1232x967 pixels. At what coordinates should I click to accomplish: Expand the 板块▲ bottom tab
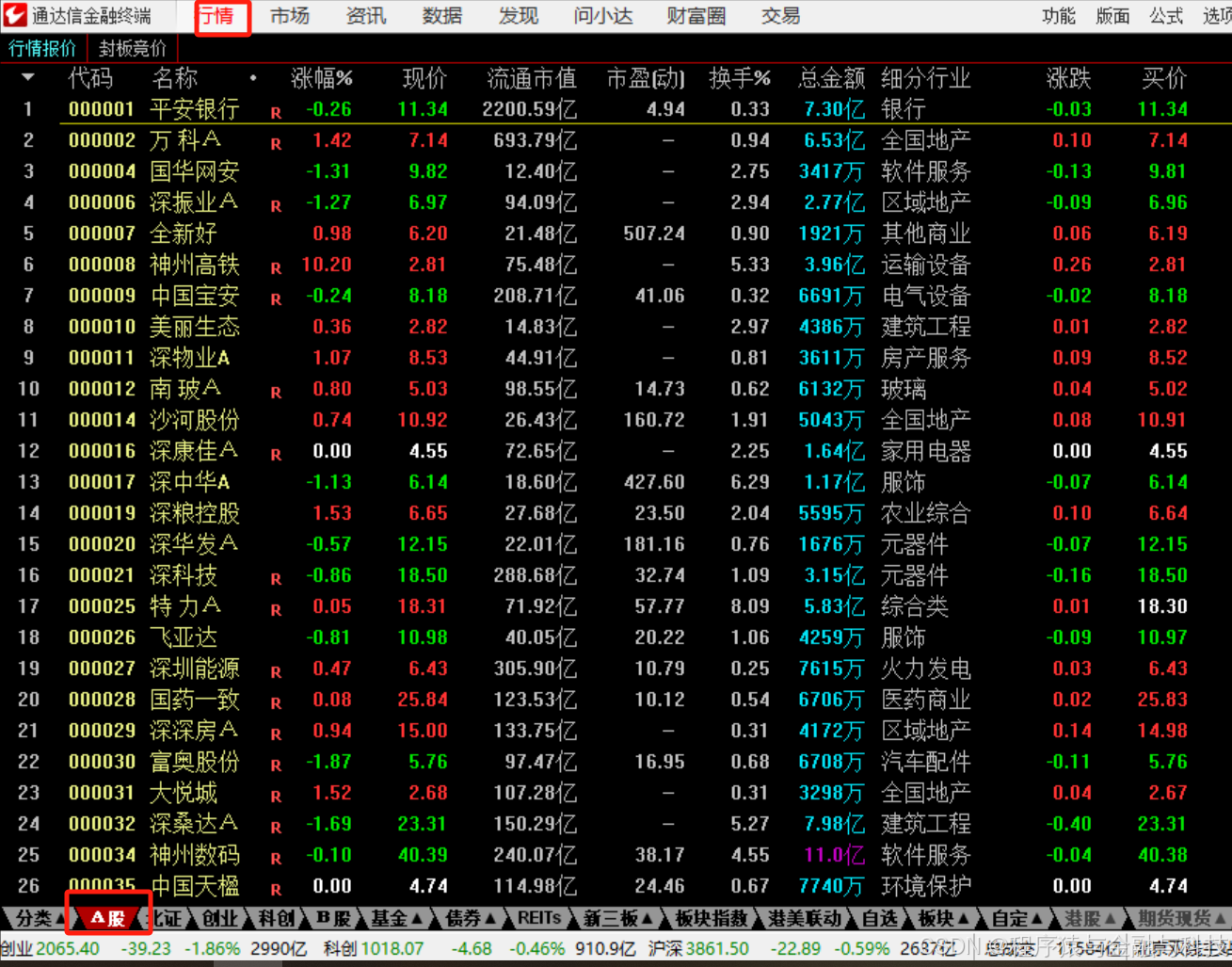pyautogui.click(x=943, y=918)
